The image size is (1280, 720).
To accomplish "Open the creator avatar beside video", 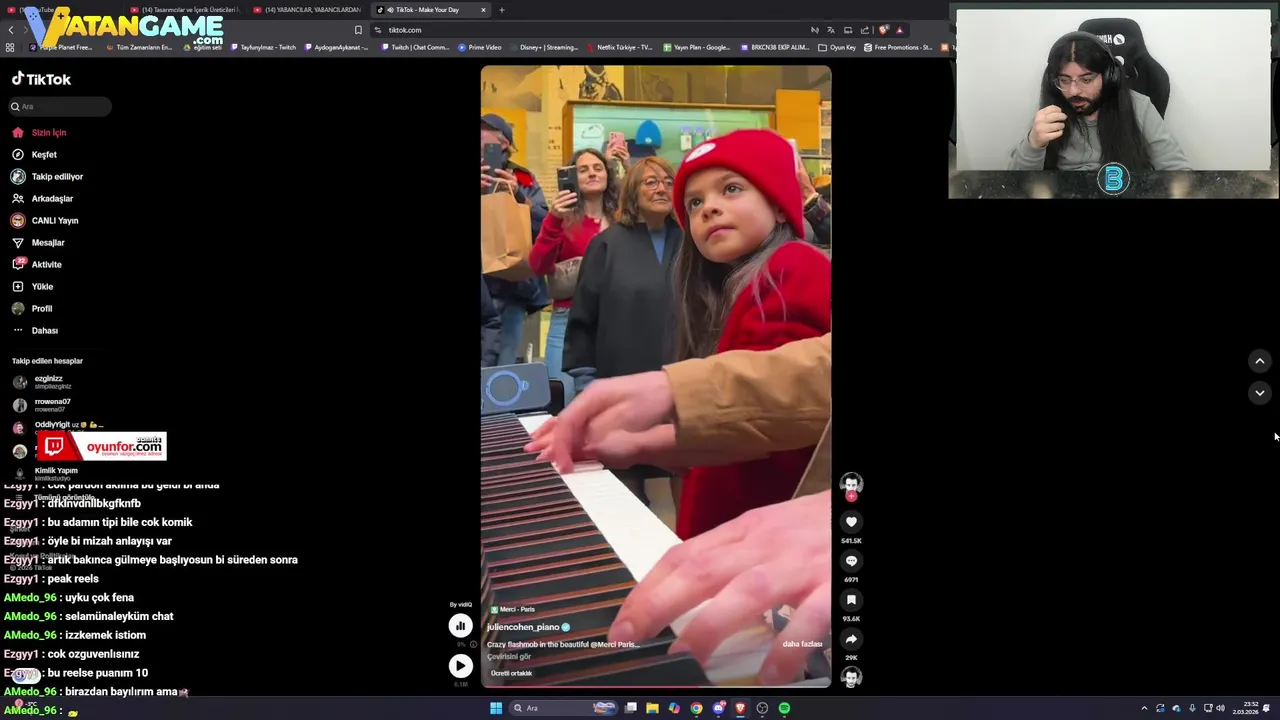I will [x=851, y=484].
